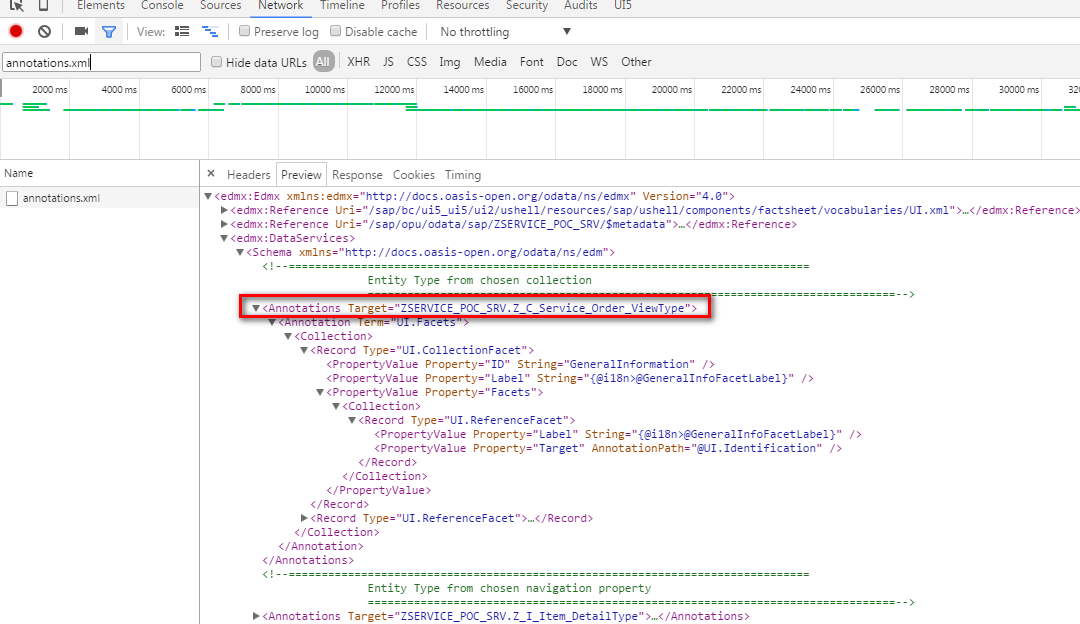Open the Cookies tab
This screenshot has width=1080, height=624.
point(413,175)
